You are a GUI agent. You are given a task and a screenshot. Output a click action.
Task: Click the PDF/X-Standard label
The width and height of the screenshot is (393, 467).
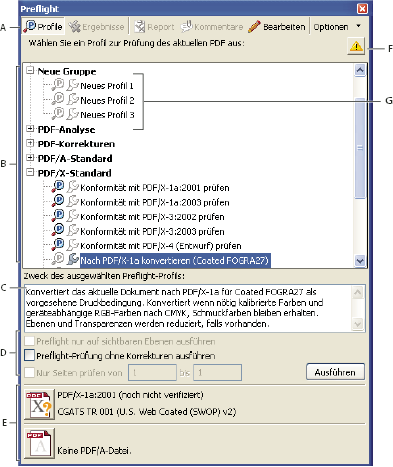[75, 173]
